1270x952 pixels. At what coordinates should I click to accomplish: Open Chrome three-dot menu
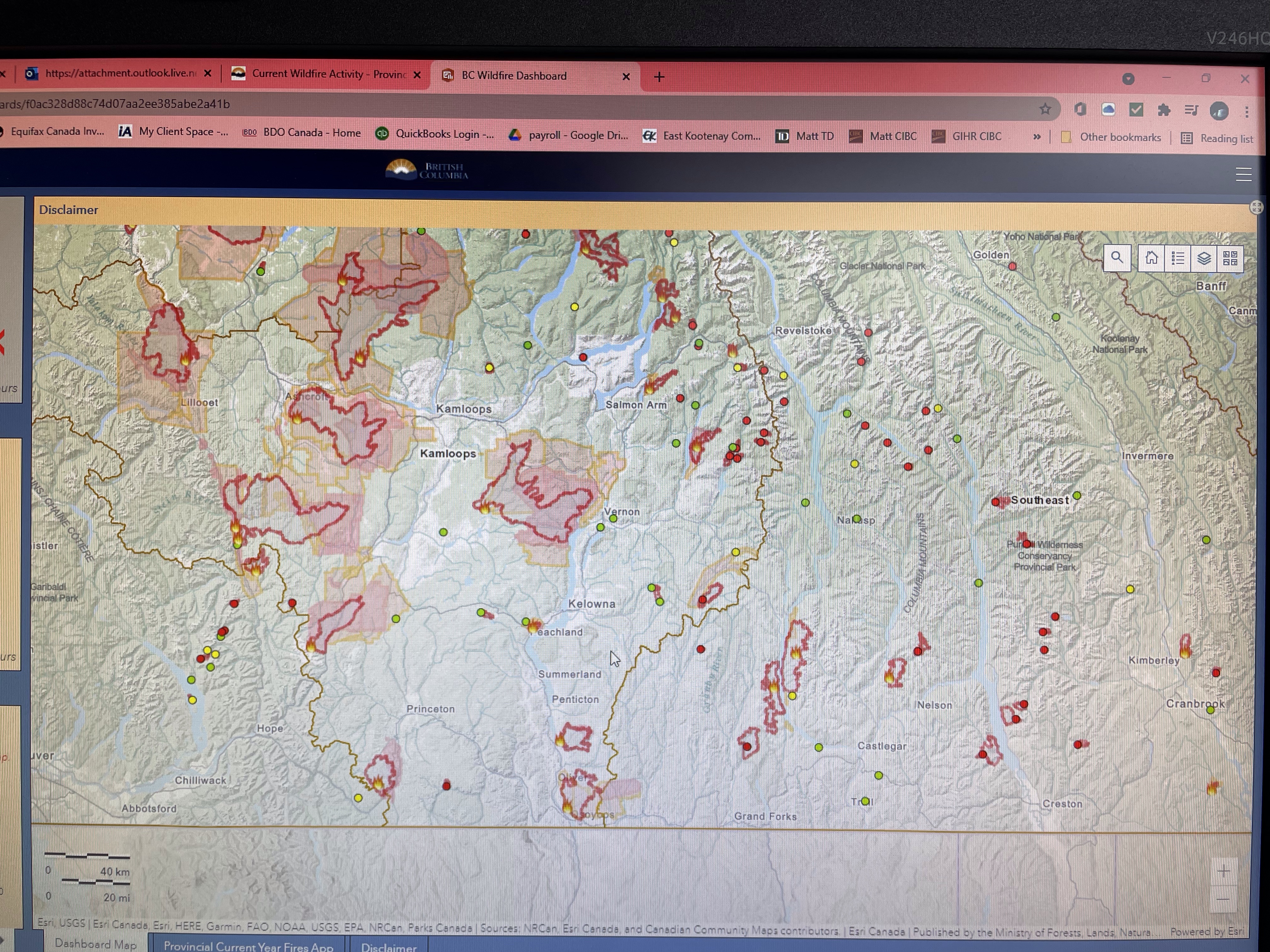(x=1246, y=111)
